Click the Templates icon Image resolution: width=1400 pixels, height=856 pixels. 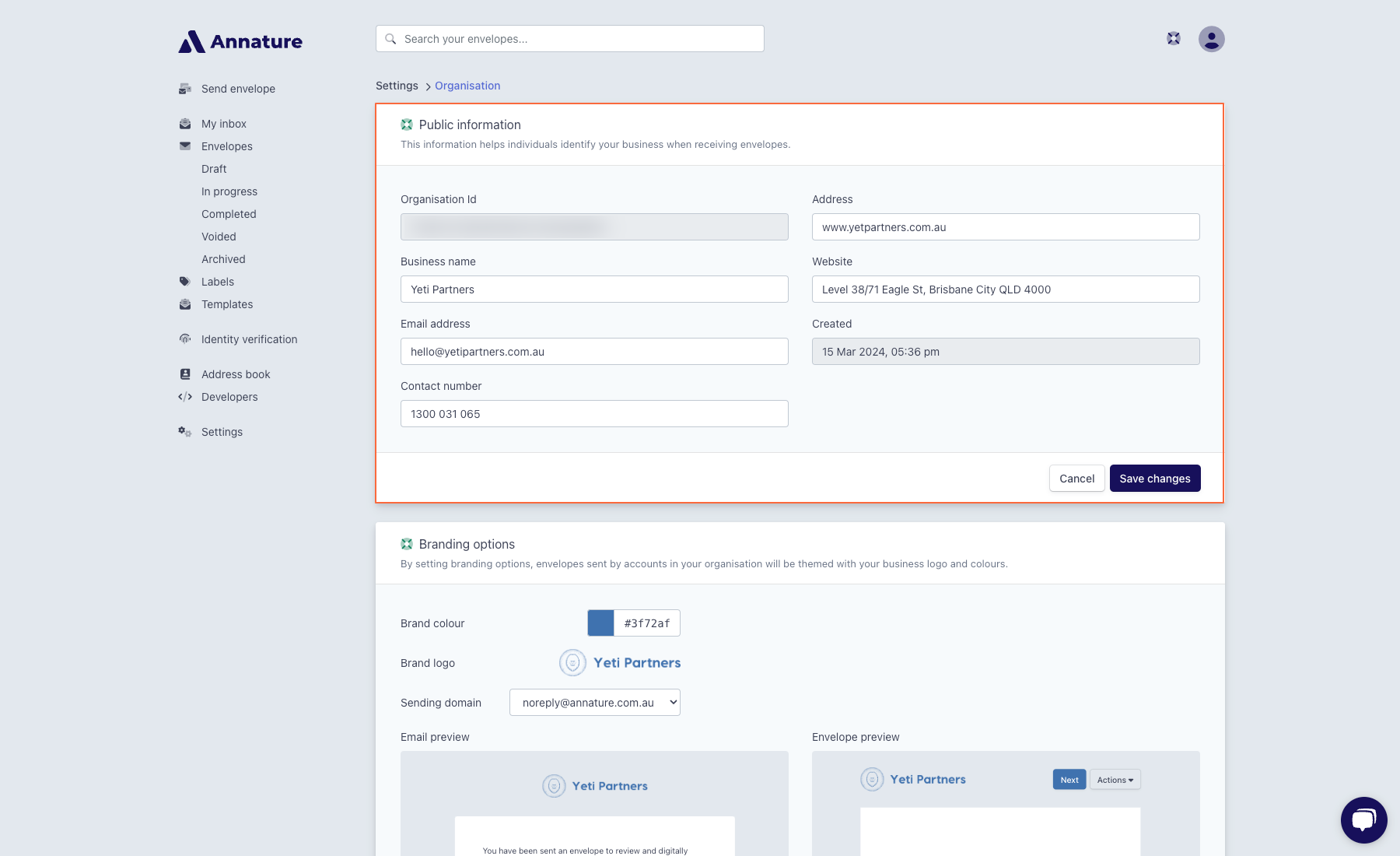coord(185,304)
